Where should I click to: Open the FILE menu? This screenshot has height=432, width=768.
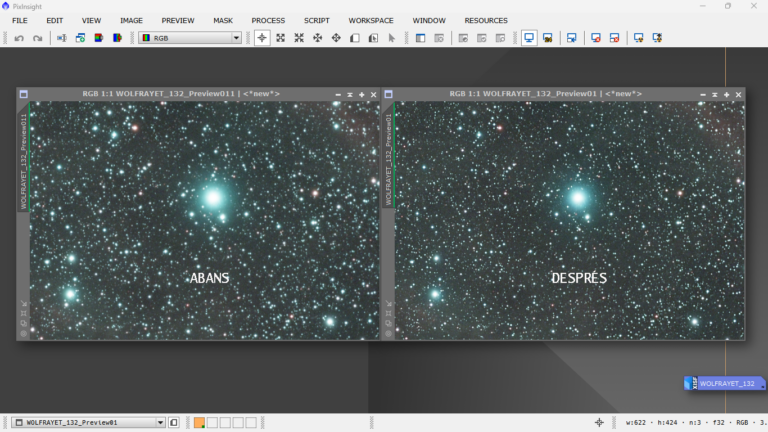coord(20,21)
